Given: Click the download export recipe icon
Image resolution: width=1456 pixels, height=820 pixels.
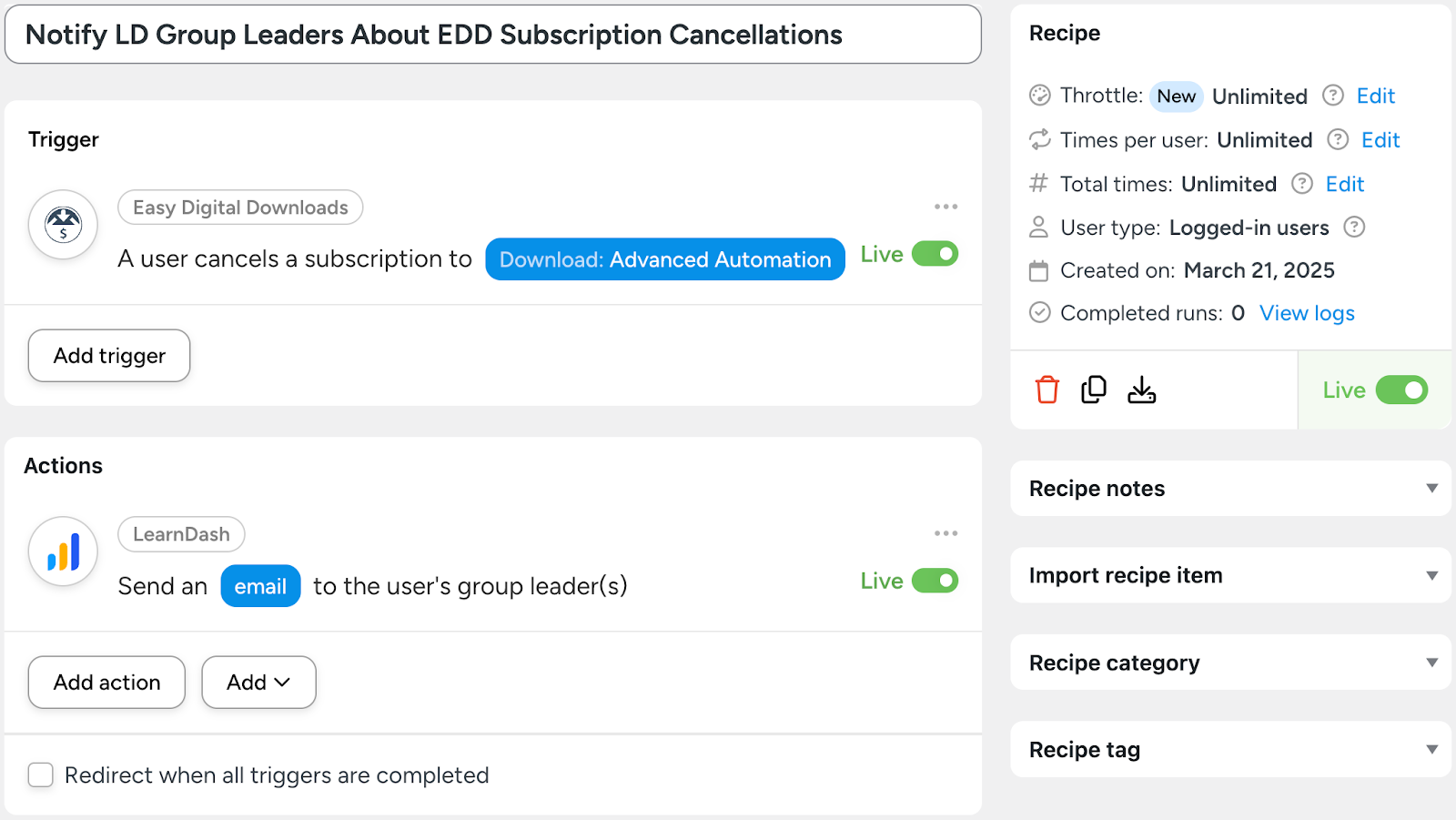Looking at the screenshot, I should coord(1141,390).
